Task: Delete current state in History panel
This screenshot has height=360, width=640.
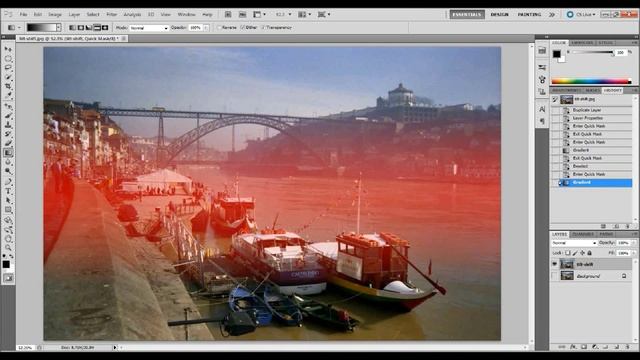Action: 628,226
